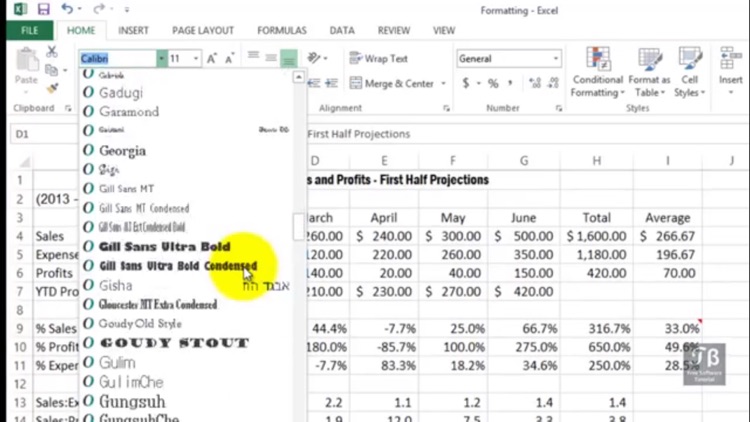Click Merge & Center button
Screen dimensions: 750x422
point(392,83)
